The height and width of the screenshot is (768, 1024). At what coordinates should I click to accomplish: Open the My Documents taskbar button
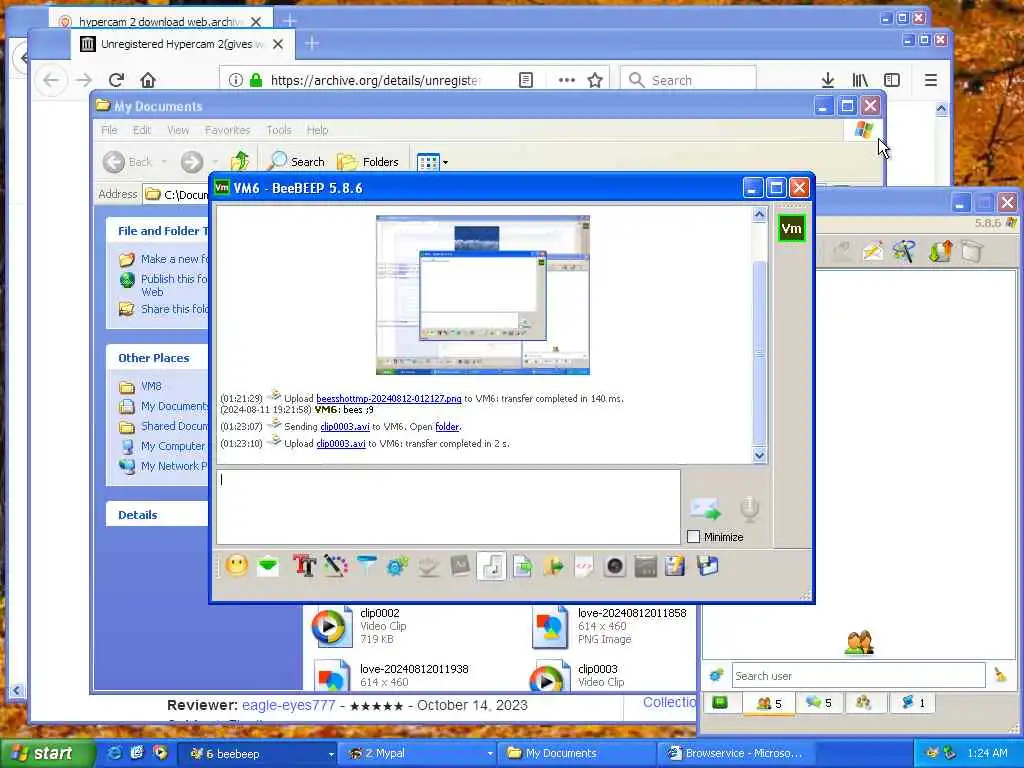[577, 754]
